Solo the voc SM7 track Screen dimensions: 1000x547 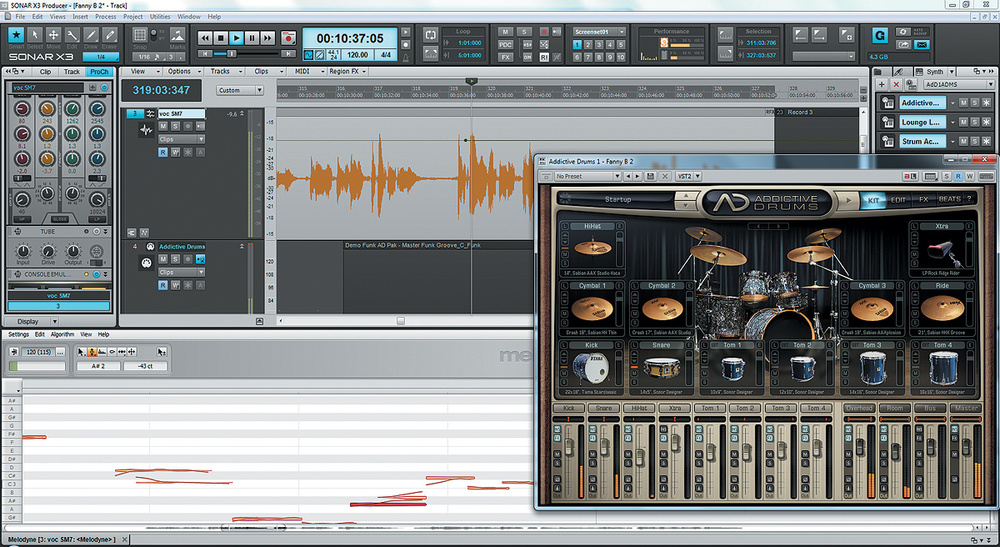pyautogui.click(x=175, y=126)
